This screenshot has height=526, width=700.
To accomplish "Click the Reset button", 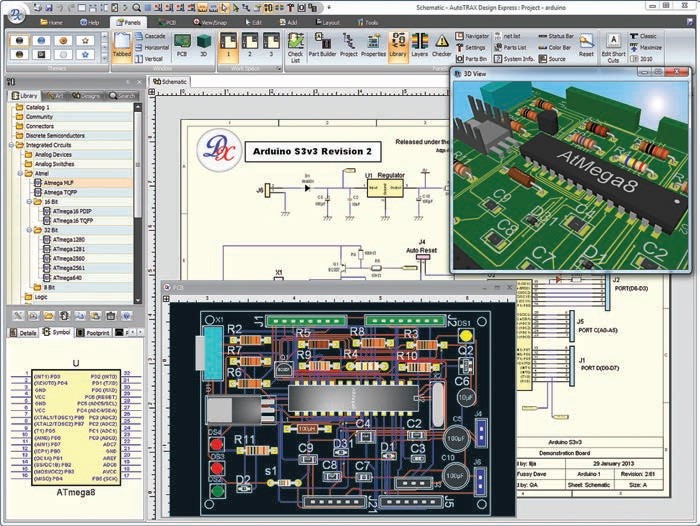I will point(587,45).
